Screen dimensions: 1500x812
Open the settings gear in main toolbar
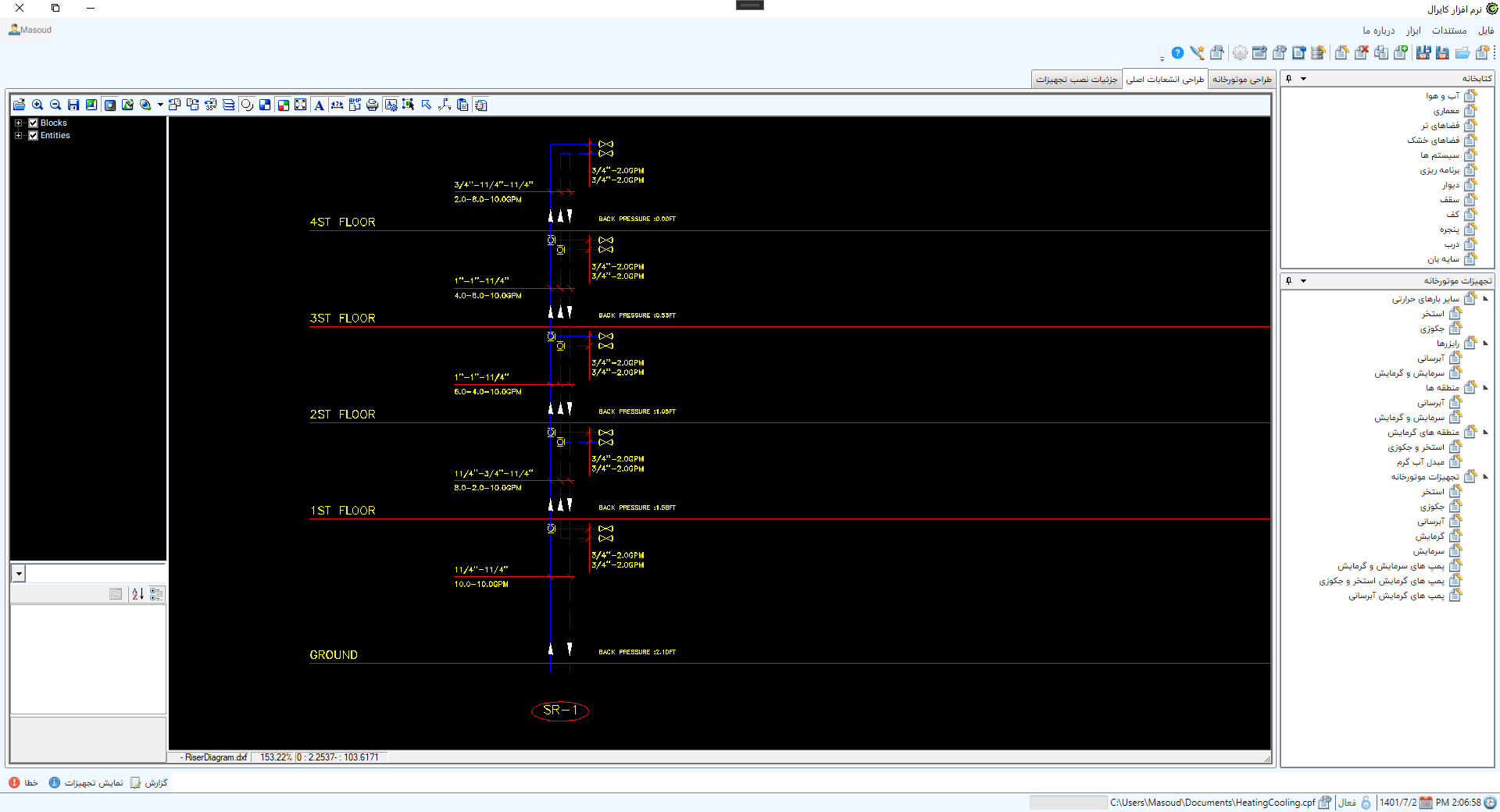1240,53
